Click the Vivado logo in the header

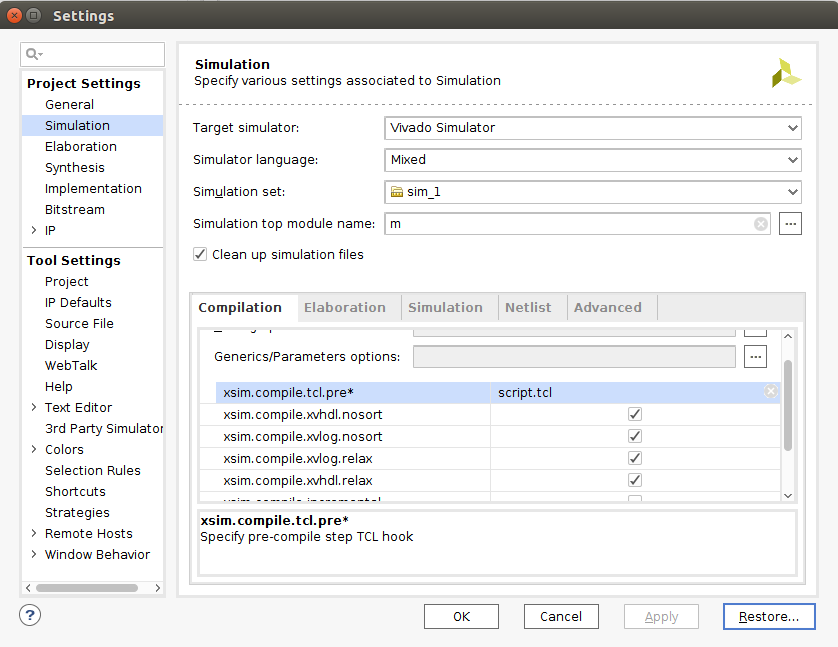coord(786,73)
